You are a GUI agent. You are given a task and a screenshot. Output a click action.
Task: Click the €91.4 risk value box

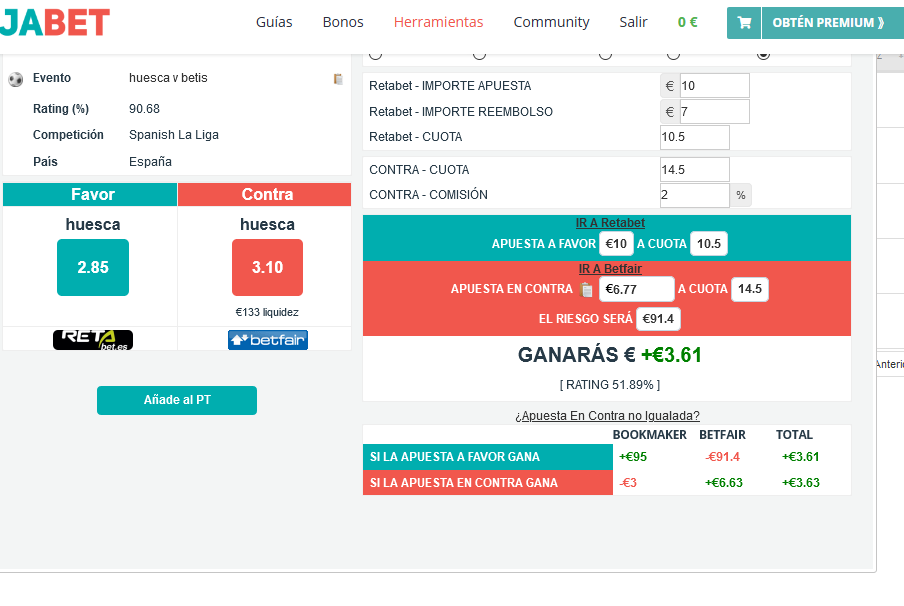coord(658,319)
